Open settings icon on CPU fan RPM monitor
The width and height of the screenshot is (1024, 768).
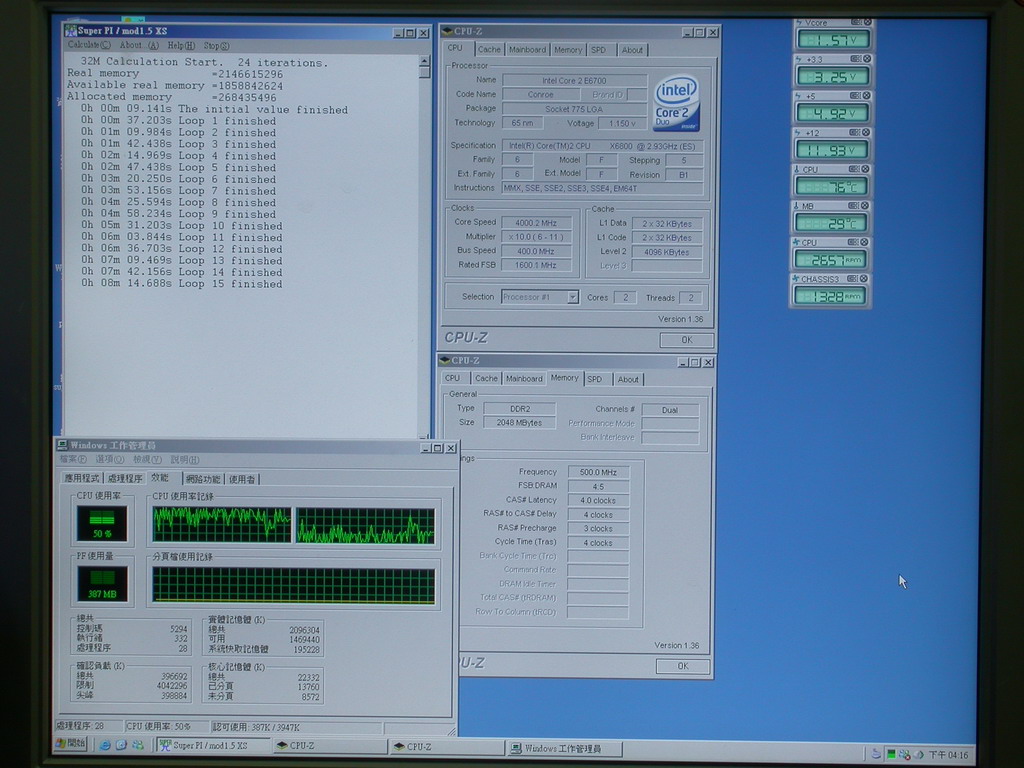853,242
